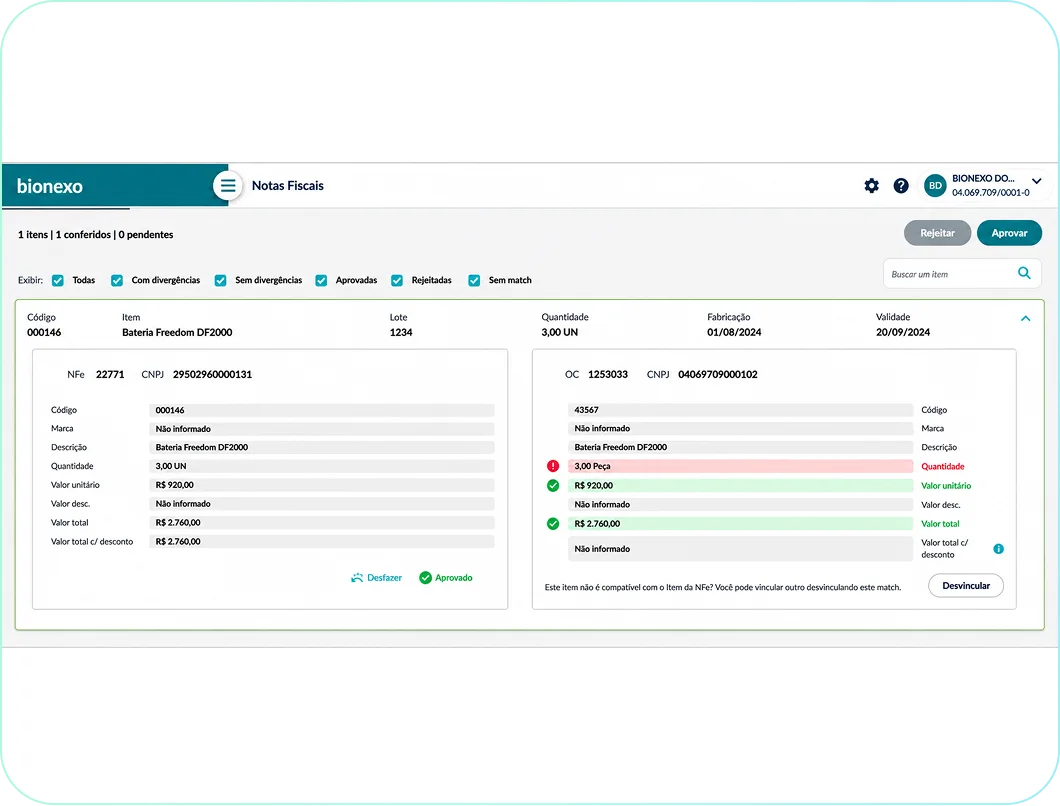Toggle the Sem match checkbox

click(x=475, y=280)
